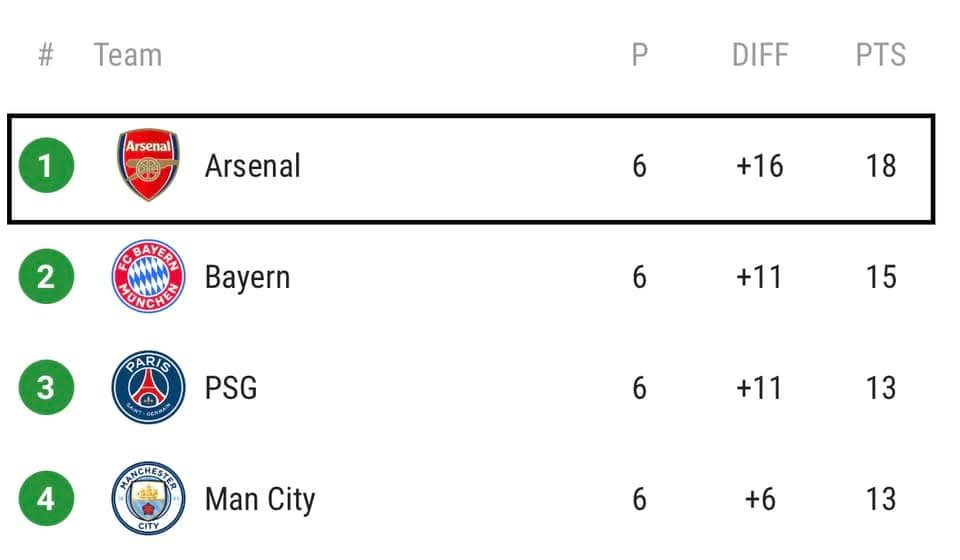Open the Bayern team name link
Viewport: 960px width, 560px height.
(x=247, y=277)
